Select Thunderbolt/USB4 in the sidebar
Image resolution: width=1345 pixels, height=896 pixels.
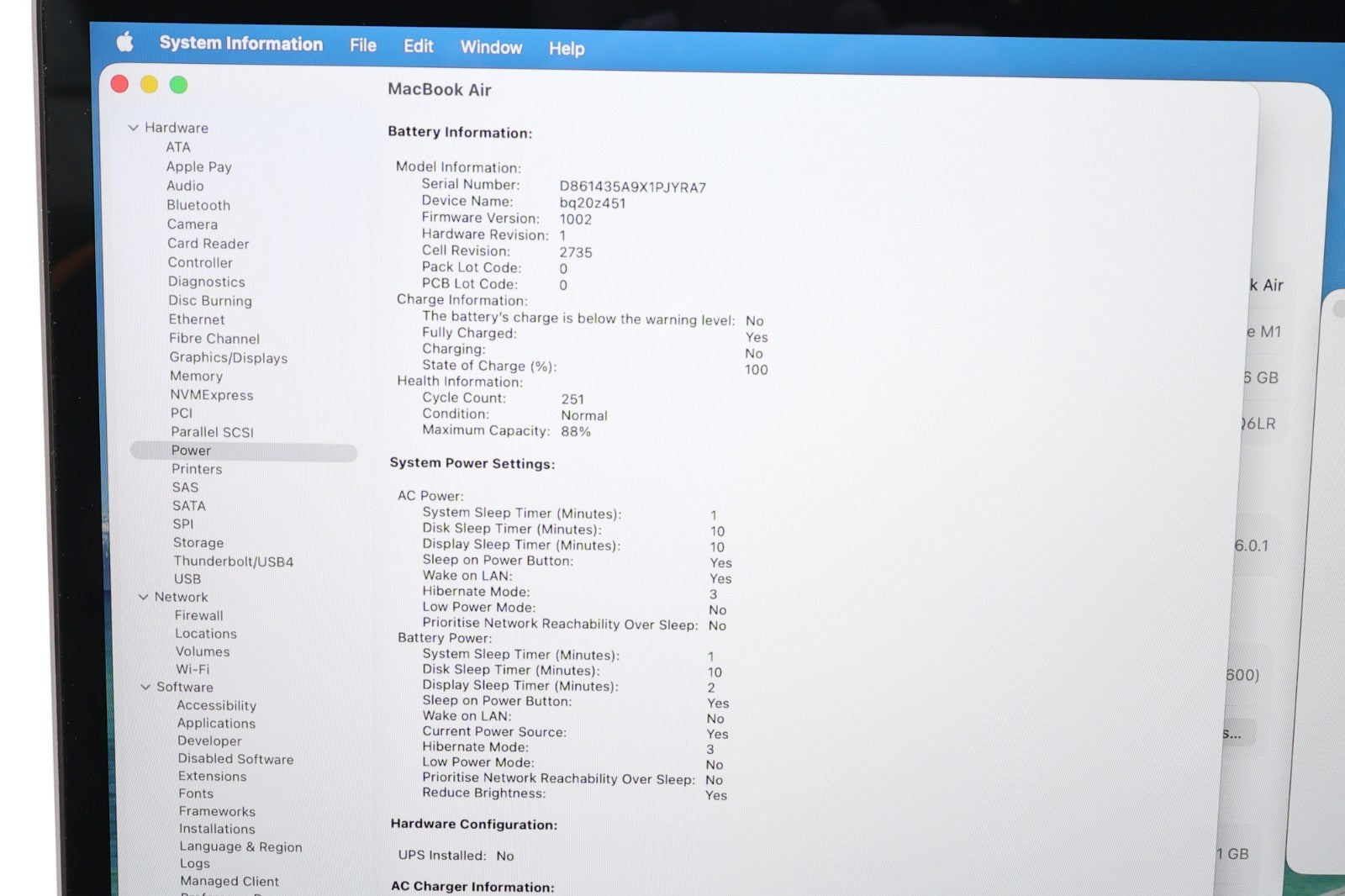(233, 561)
